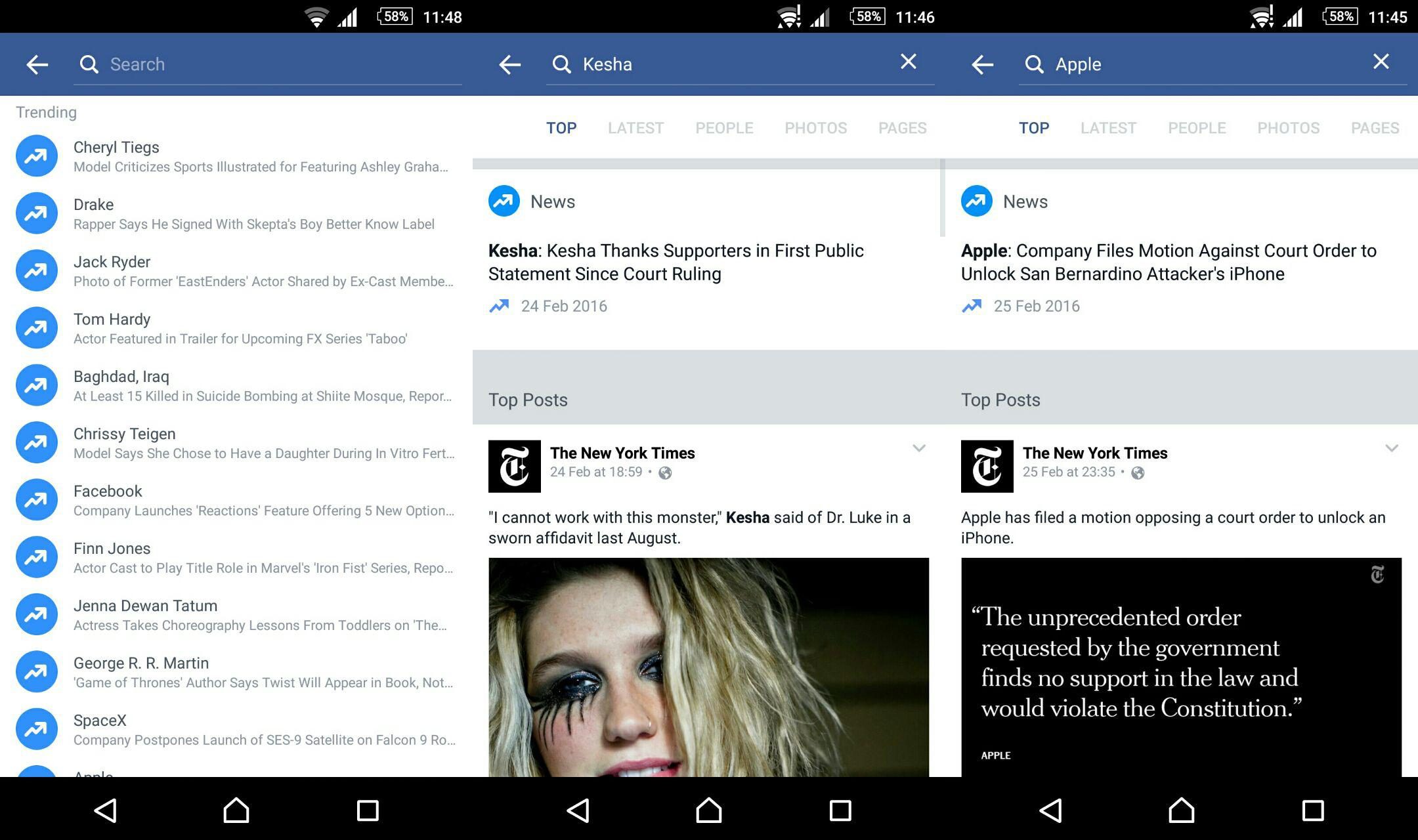This screenshot has height=840, width=1418.
Task: Tap trending icon next to Chrissy Teigen
Action: 37,442
